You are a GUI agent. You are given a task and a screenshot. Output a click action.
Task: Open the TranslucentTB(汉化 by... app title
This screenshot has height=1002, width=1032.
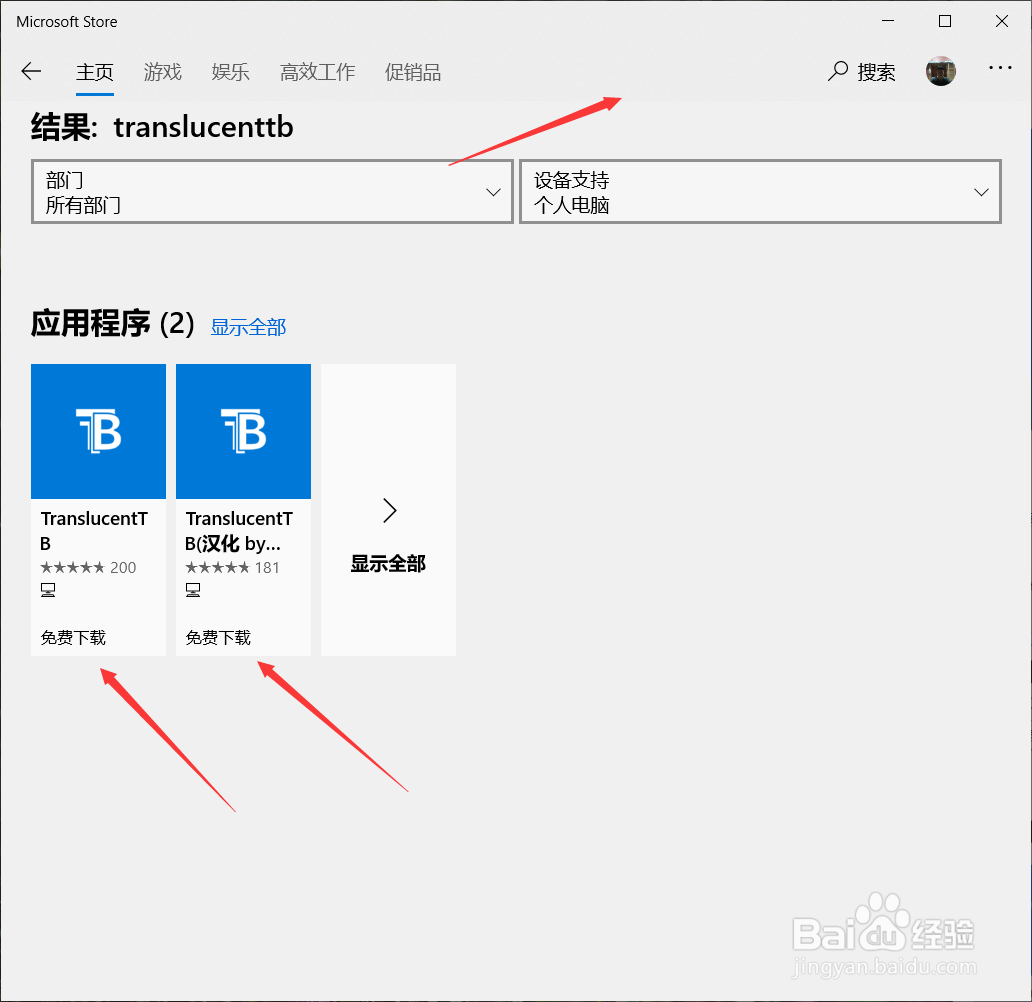pyautogui.click(x=239, y=531)
